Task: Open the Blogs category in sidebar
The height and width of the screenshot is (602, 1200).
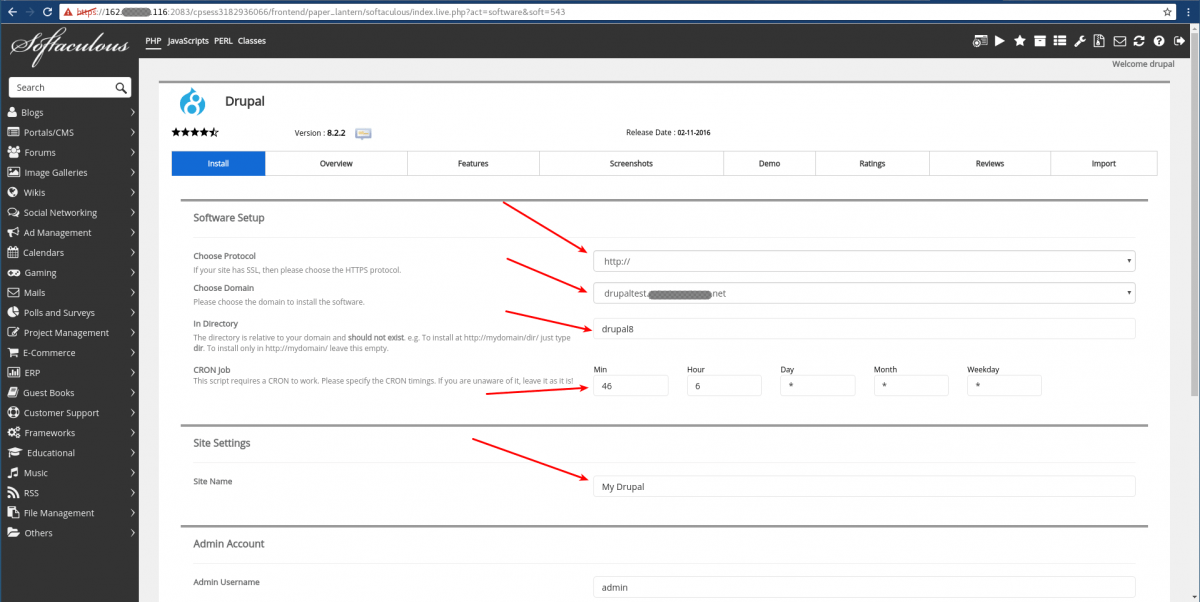Action: pyautogui.click(x=35, y=112)
